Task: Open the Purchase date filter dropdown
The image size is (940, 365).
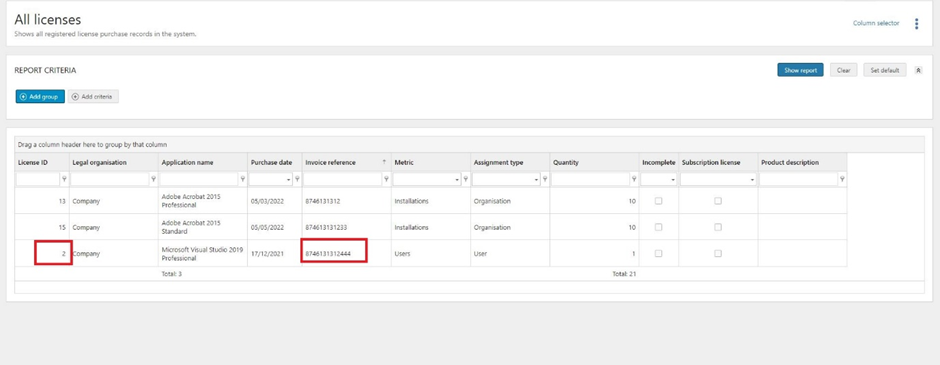Action: click(288, 179)
